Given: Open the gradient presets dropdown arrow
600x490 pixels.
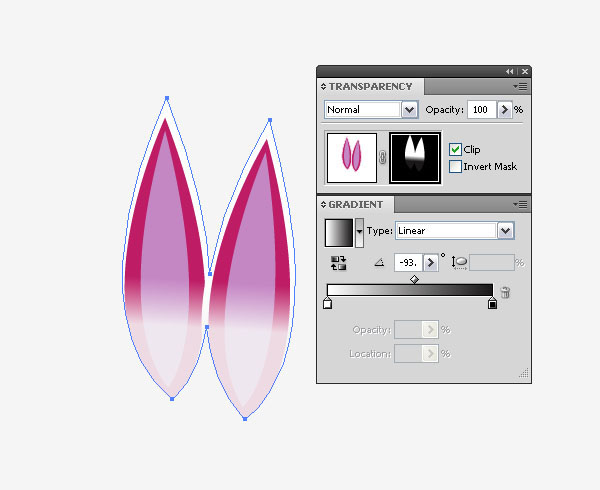Looking at the screenshot, I should (x=359, y=233).
